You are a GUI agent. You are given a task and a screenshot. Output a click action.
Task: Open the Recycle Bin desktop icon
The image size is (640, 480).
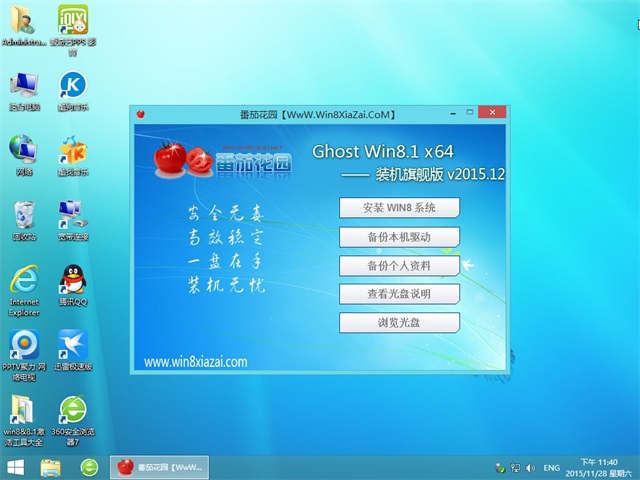[x=23, y=215]
